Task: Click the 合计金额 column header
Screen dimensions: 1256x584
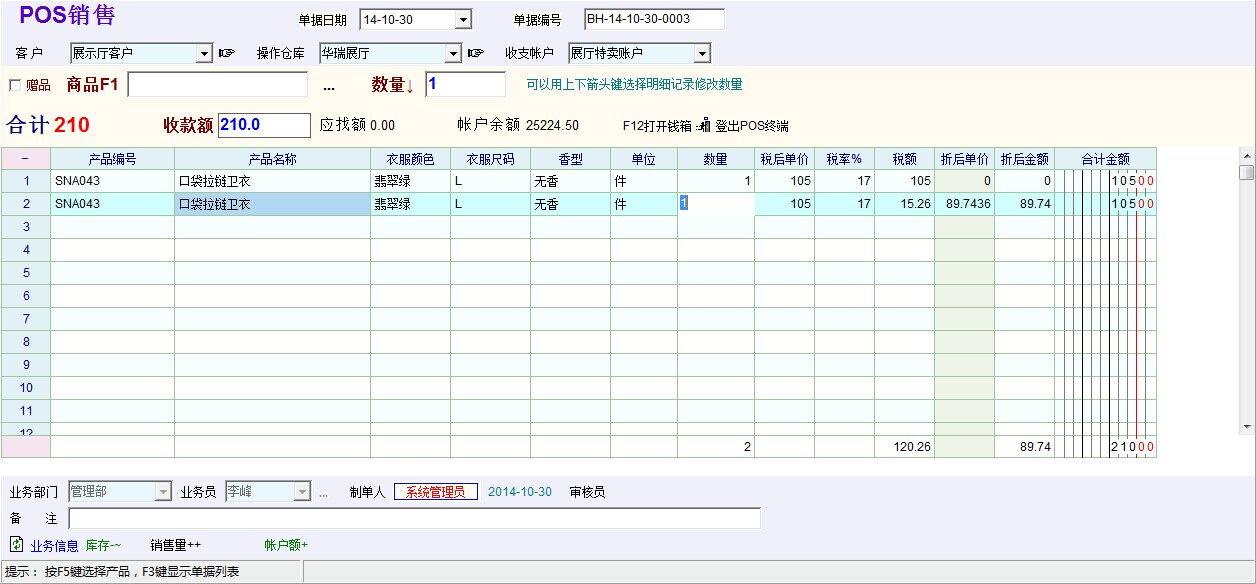Action: [x=1105, y=159]
